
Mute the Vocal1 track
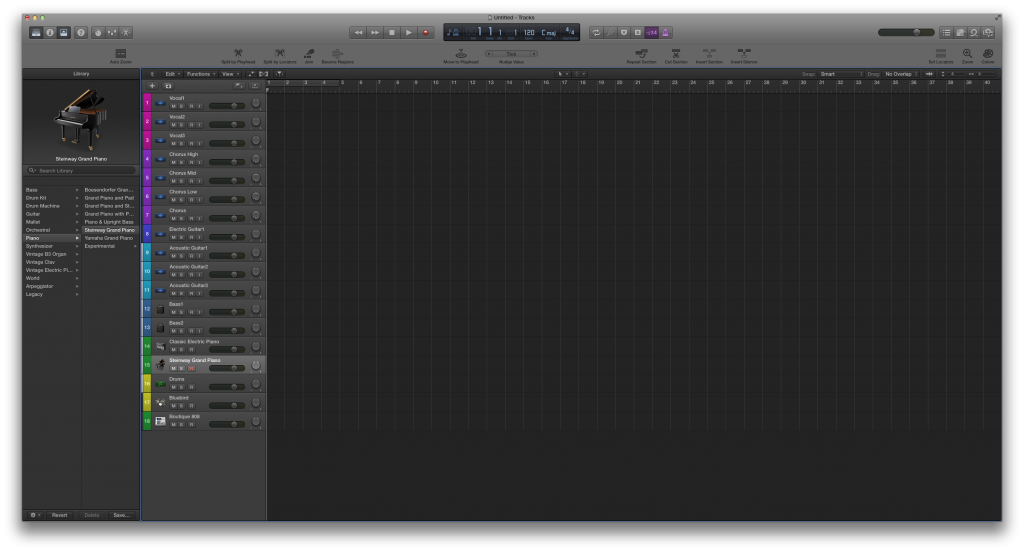(173, 106)
